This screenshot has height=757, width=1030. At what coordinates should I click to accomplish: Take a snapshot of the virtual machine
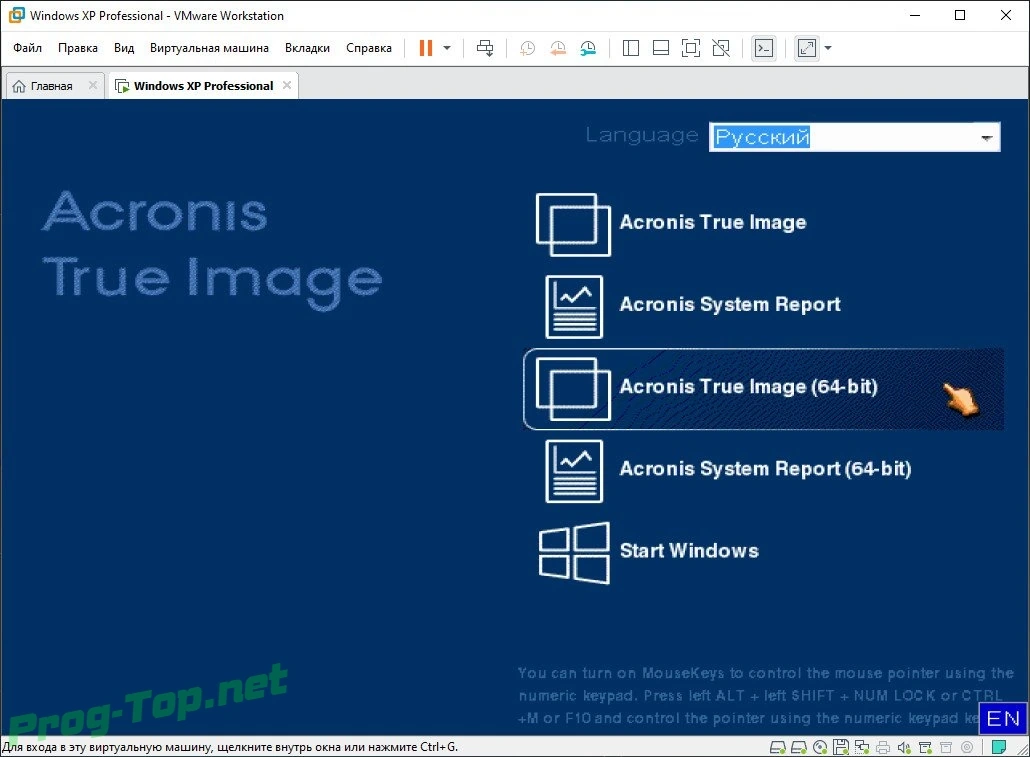point(527,48)
